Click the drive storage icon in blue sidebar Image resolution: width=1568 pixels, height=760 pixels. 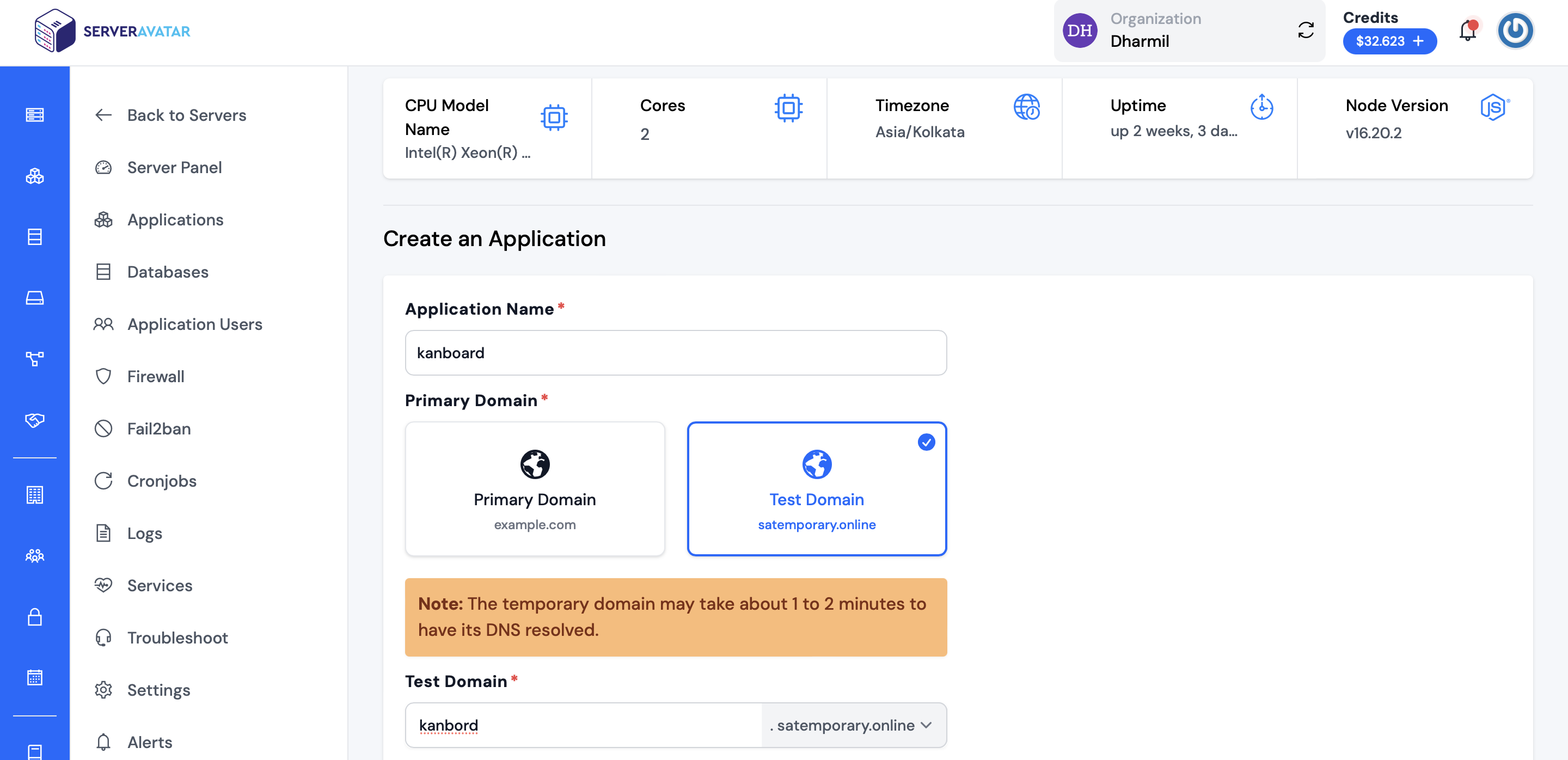[x=35, y=298]
